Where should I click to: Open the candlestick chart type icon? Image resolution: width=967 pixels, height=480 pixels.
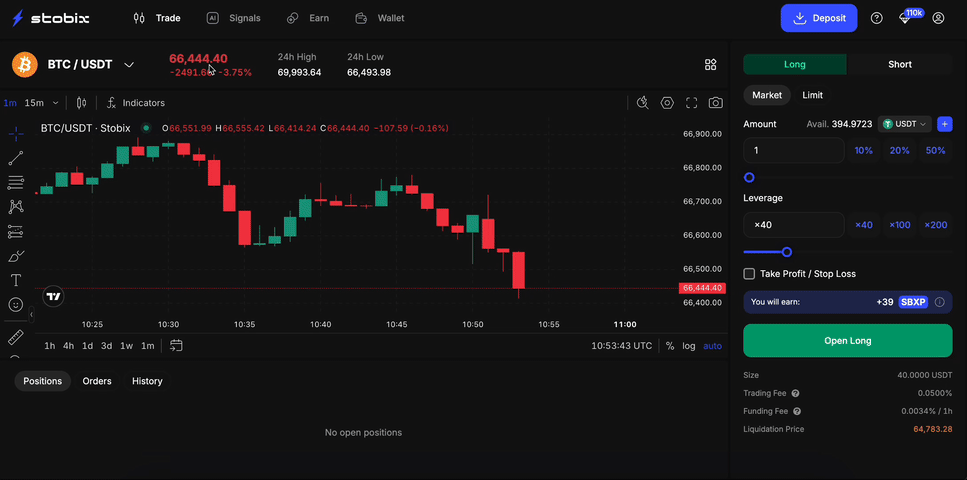[x=81, y=103]
